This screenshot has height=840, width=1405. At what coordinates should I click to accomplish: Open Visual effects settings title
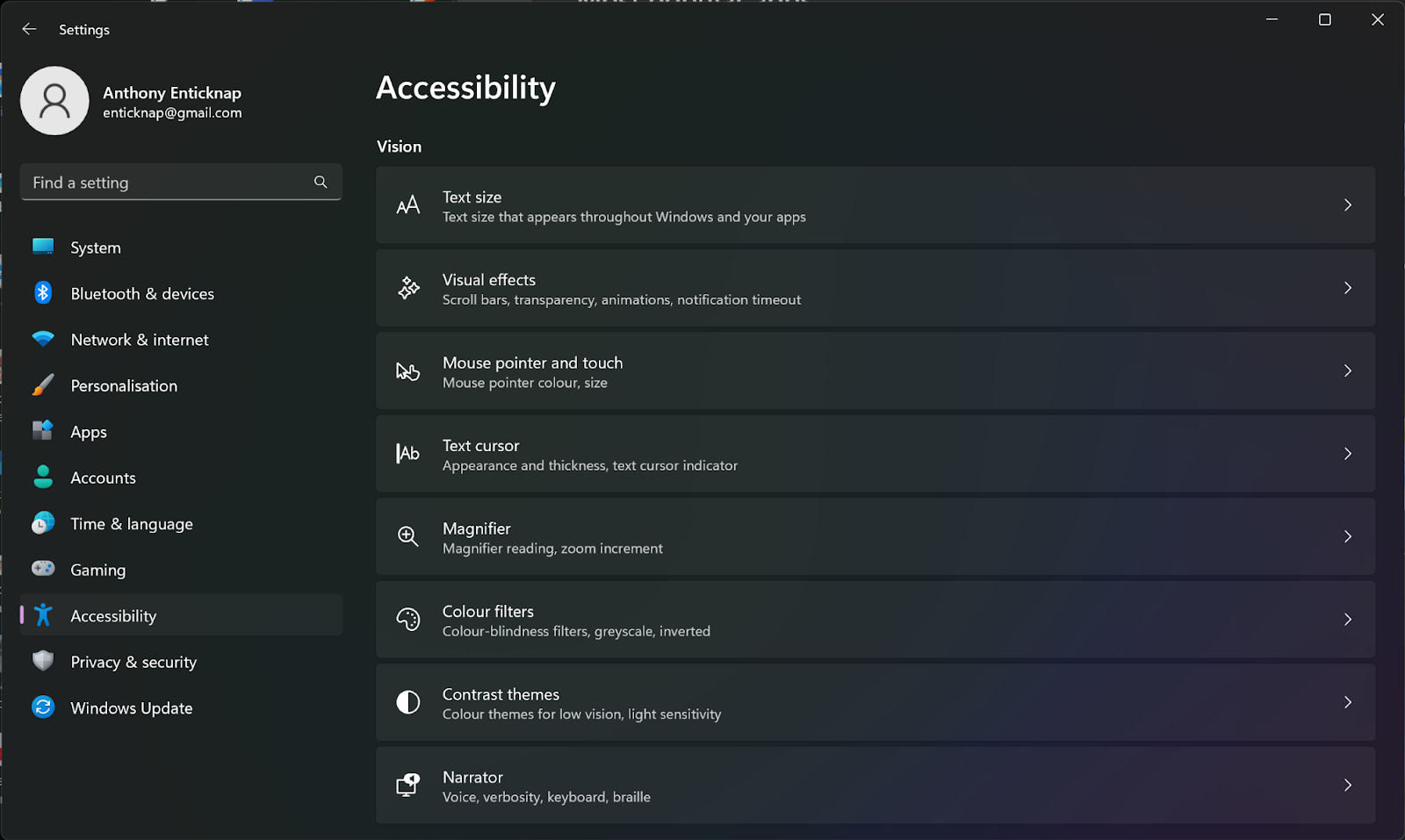[x=489, y=280]
